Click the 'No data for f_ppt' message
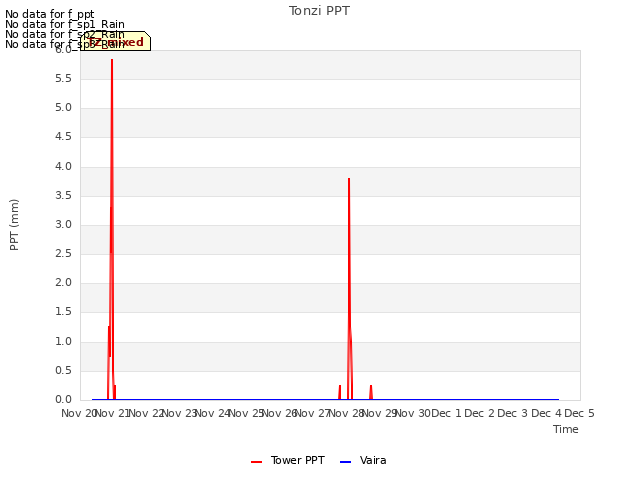640x480 pixels. coord(49,14)
